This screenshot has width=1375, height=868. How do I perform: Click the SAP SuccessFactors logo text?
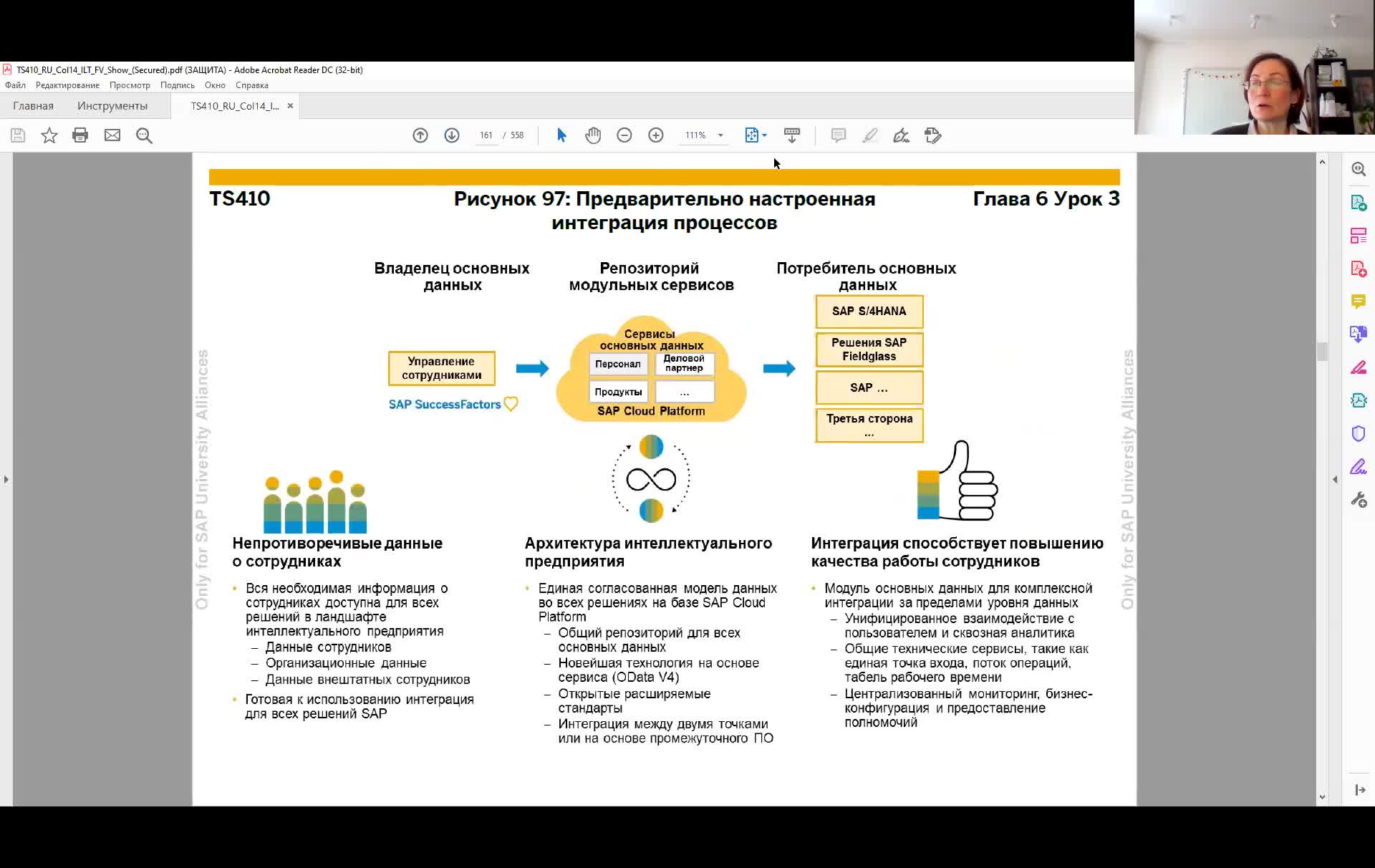(445, 405)
